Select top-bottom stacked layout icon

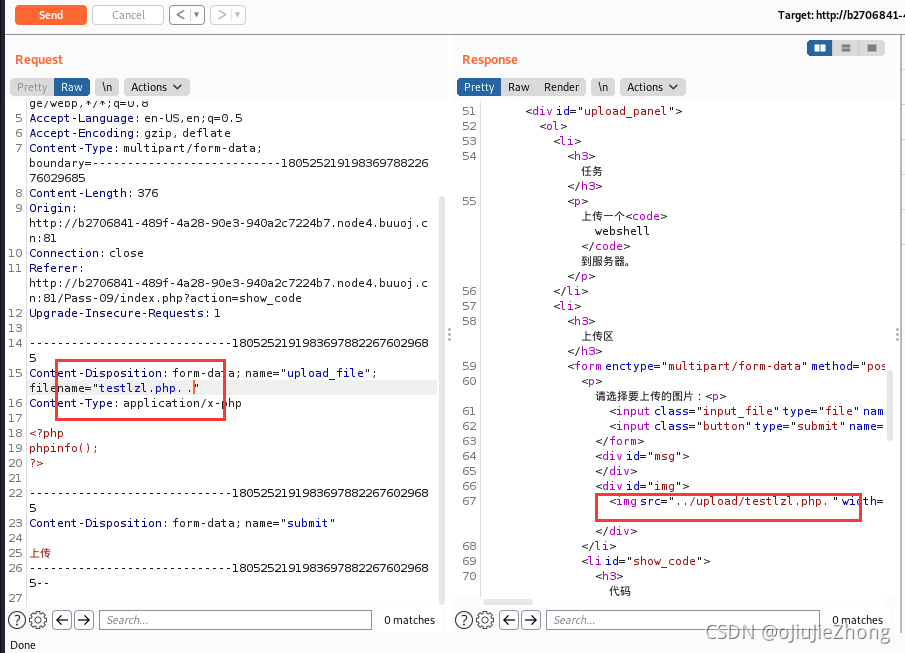[x=846, y=48]
